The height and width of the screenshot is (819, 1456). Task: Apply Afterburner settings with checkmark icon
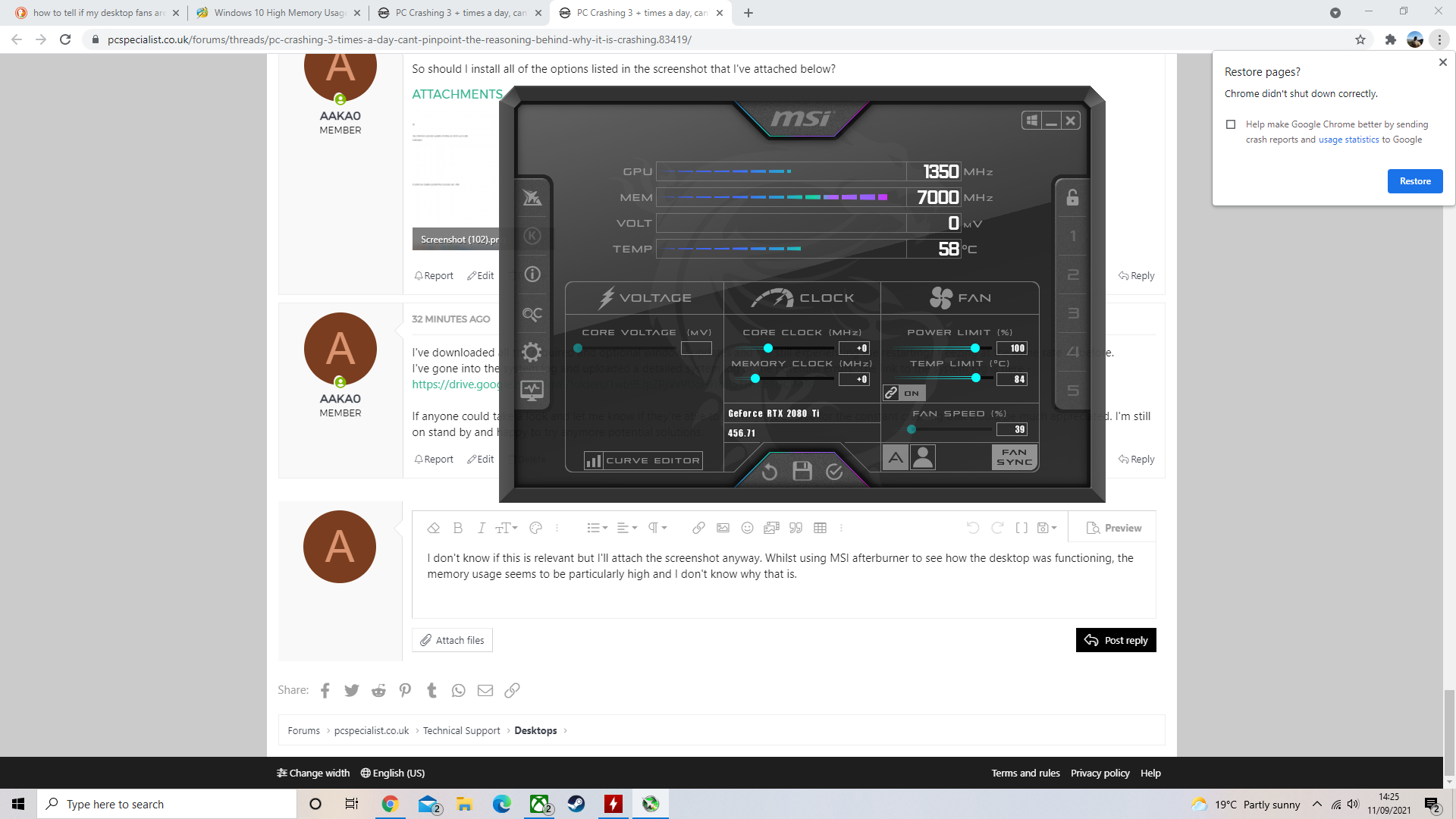click(834, 472)
